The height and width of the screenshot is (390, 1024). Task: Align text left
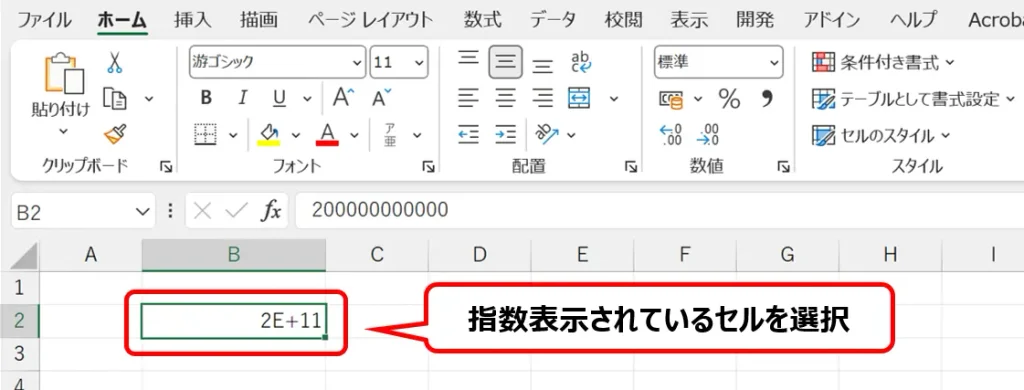pyautogui.click(x=468, y=99)
